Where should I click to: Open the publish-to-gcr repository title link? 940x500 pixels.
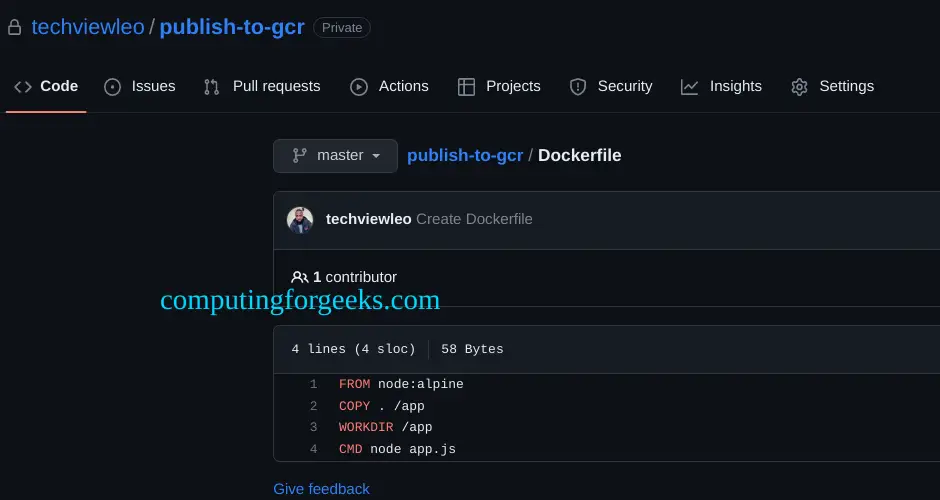(x=232, y=28)
